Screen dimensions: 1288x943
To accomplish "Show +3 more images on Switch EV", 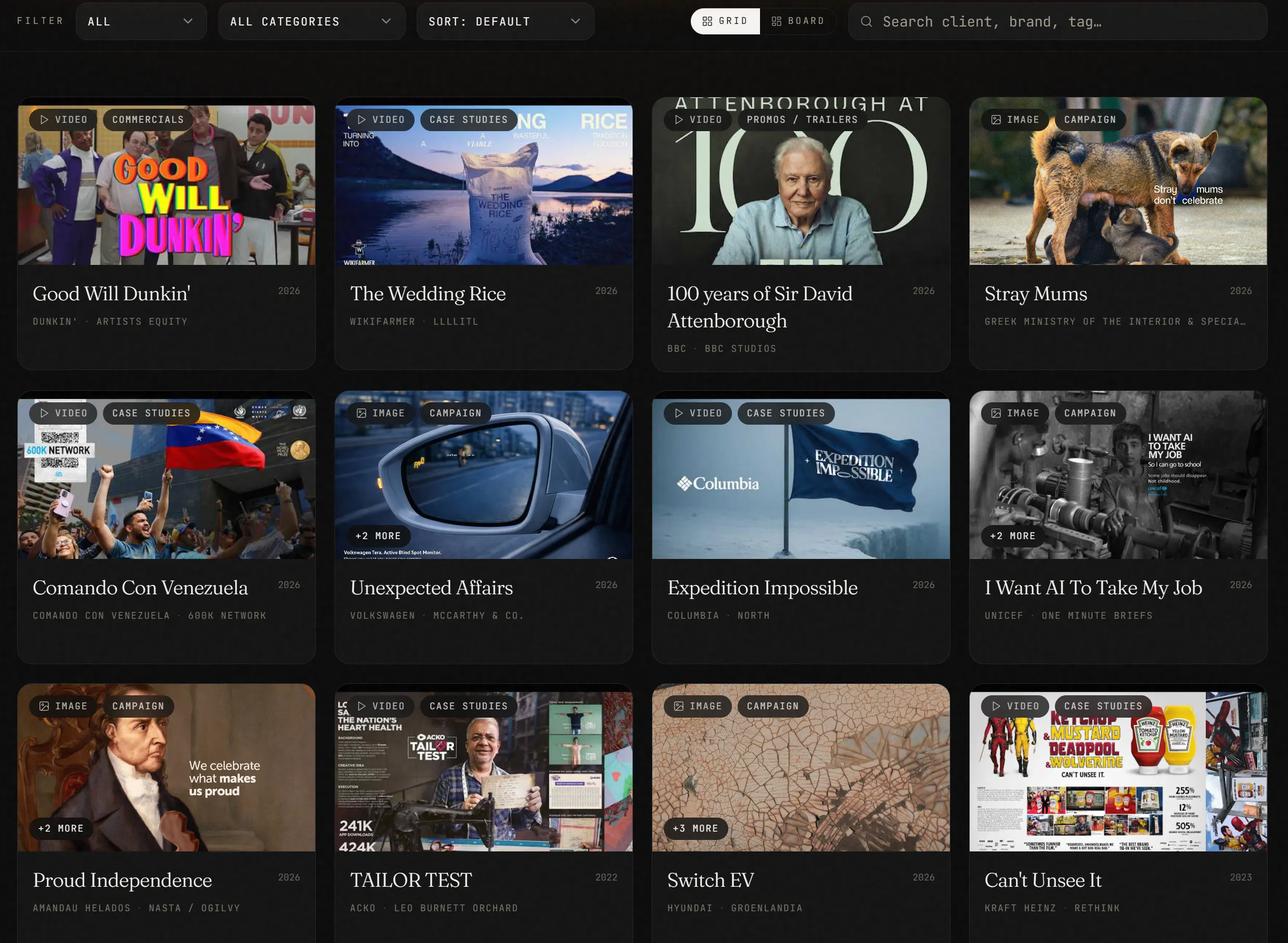I will 695,829.
